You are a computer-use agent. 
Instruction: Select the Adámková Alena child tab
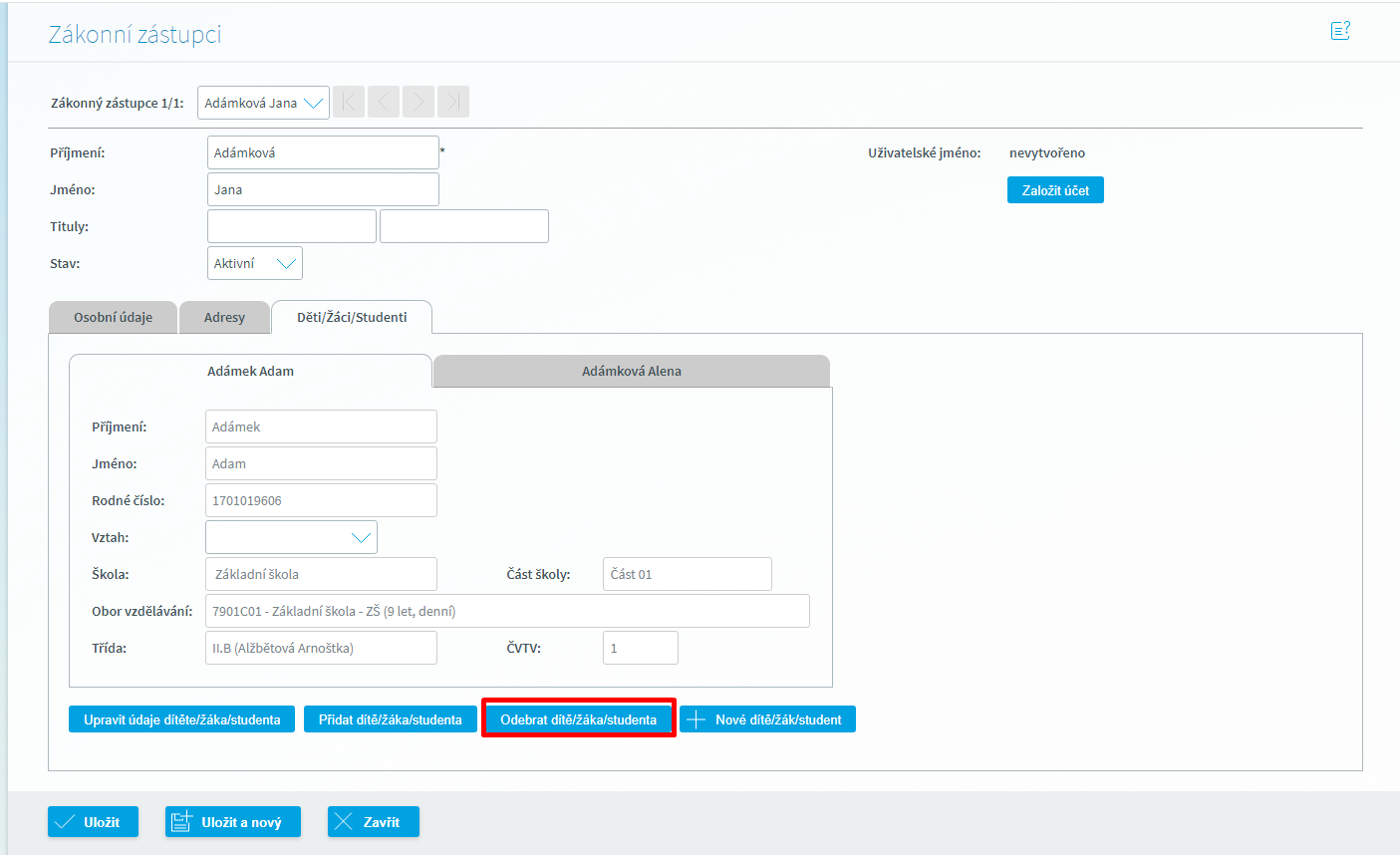[631, 372]
